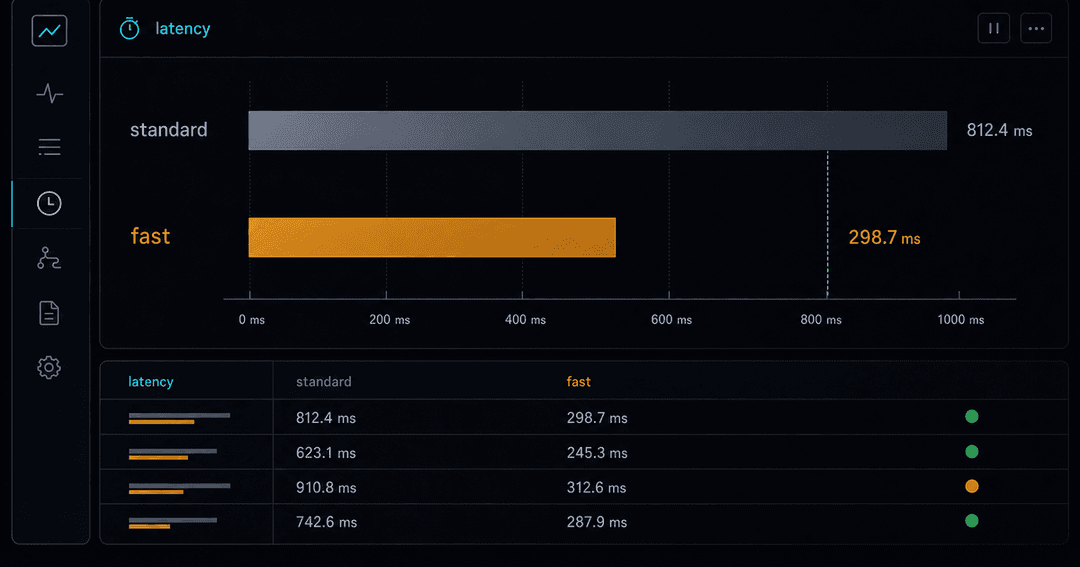The width and height of the screenshot is (1080, 567).
Task: Select the fast column header
Action: tap(579, 382)
